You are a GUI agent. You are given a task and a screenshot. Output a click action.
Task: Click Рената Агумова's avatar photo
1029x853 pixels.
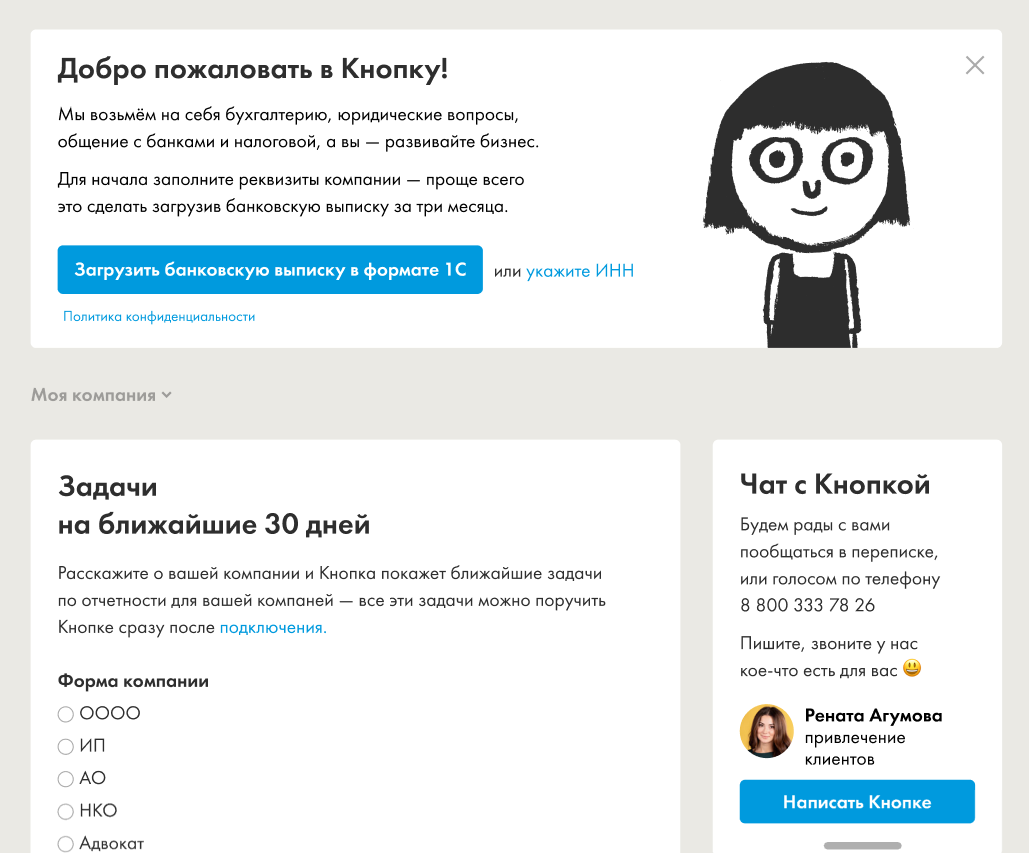(x=766, y=731)
